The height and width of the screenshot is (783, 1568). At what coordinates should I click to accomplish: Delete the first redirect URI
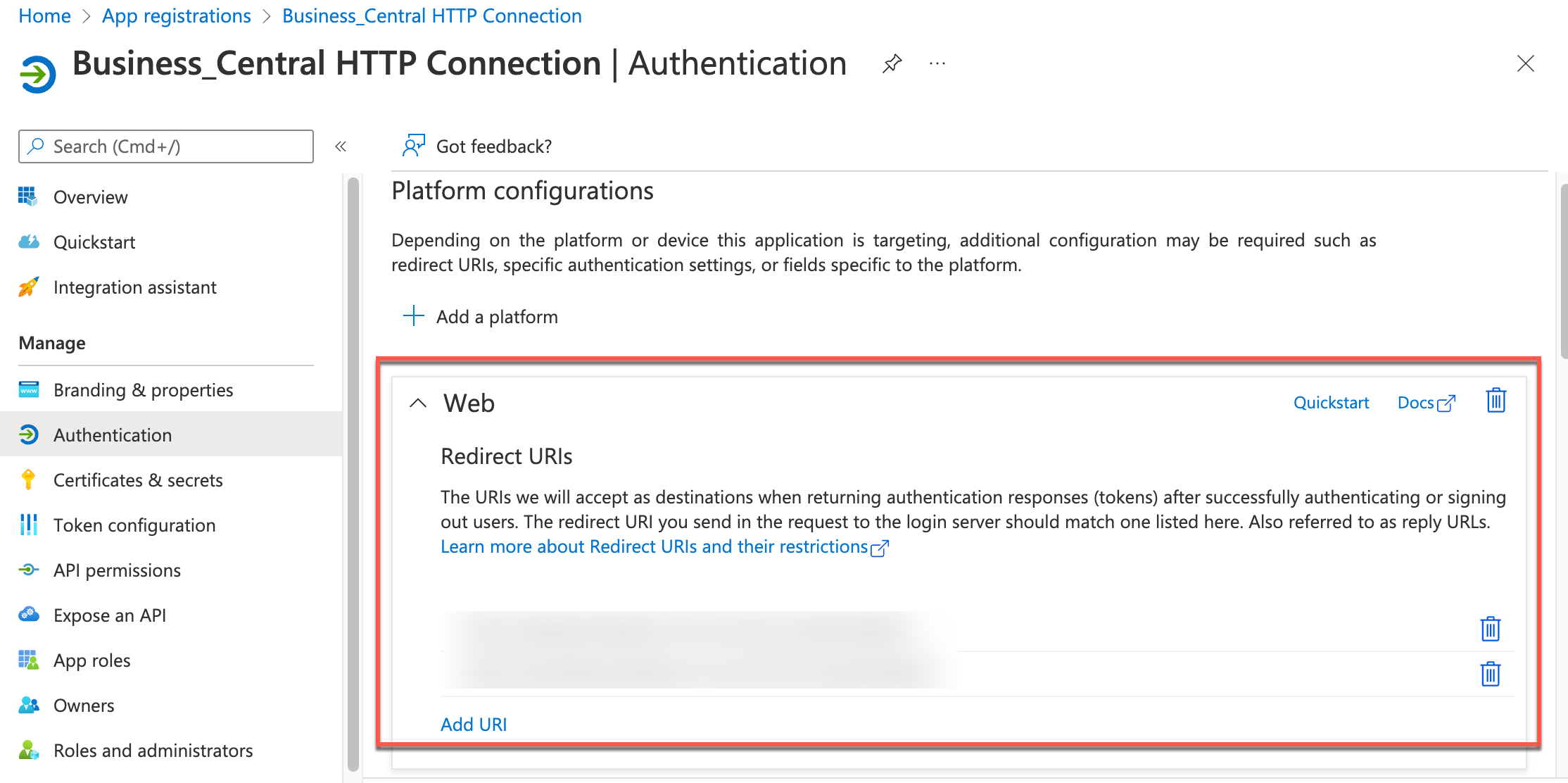[x=1491, y=629]
